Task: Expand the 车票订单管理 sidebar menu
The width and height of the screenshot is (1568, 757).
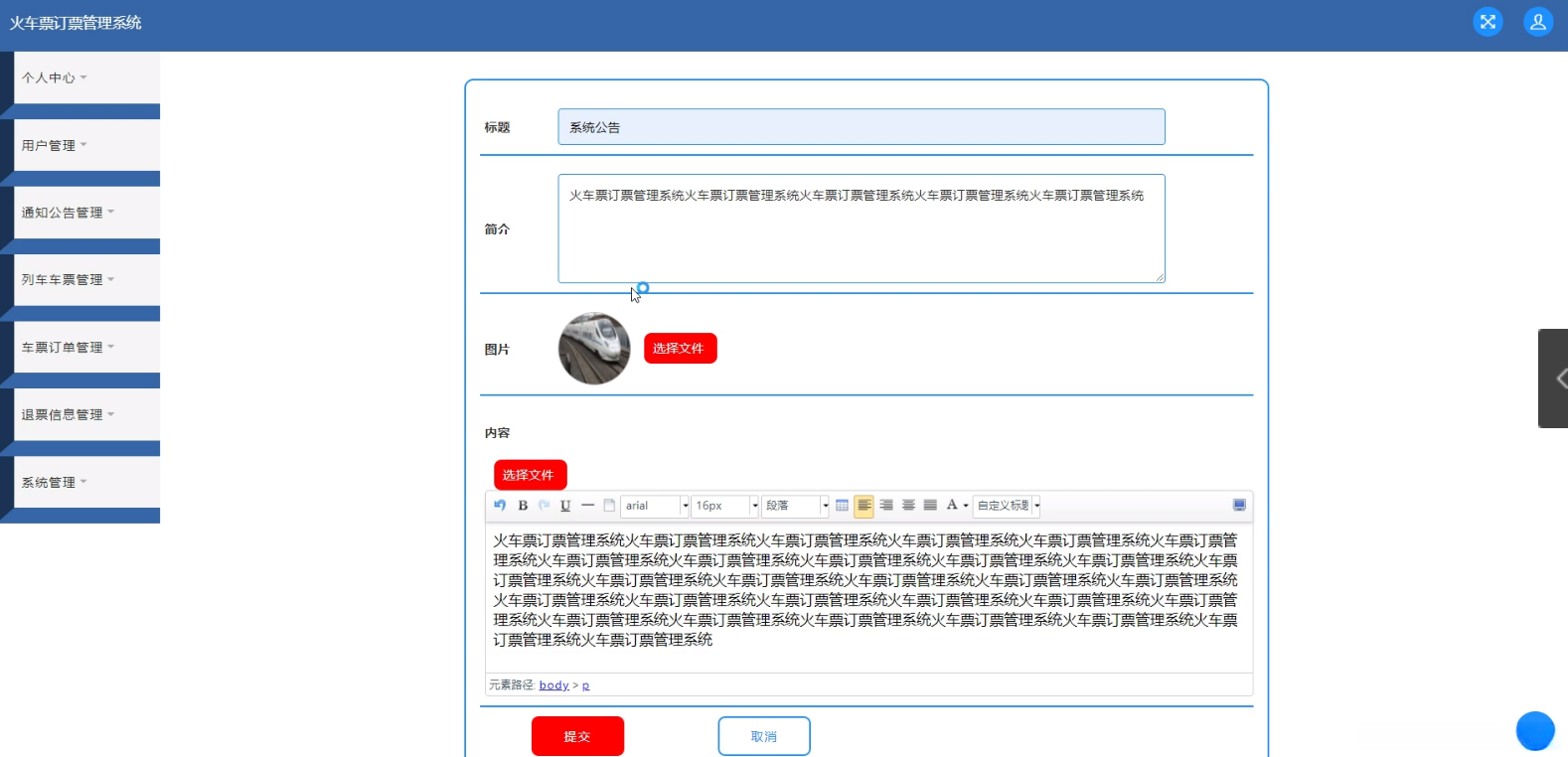Action: pyautogui.click(x=86, y=348)
